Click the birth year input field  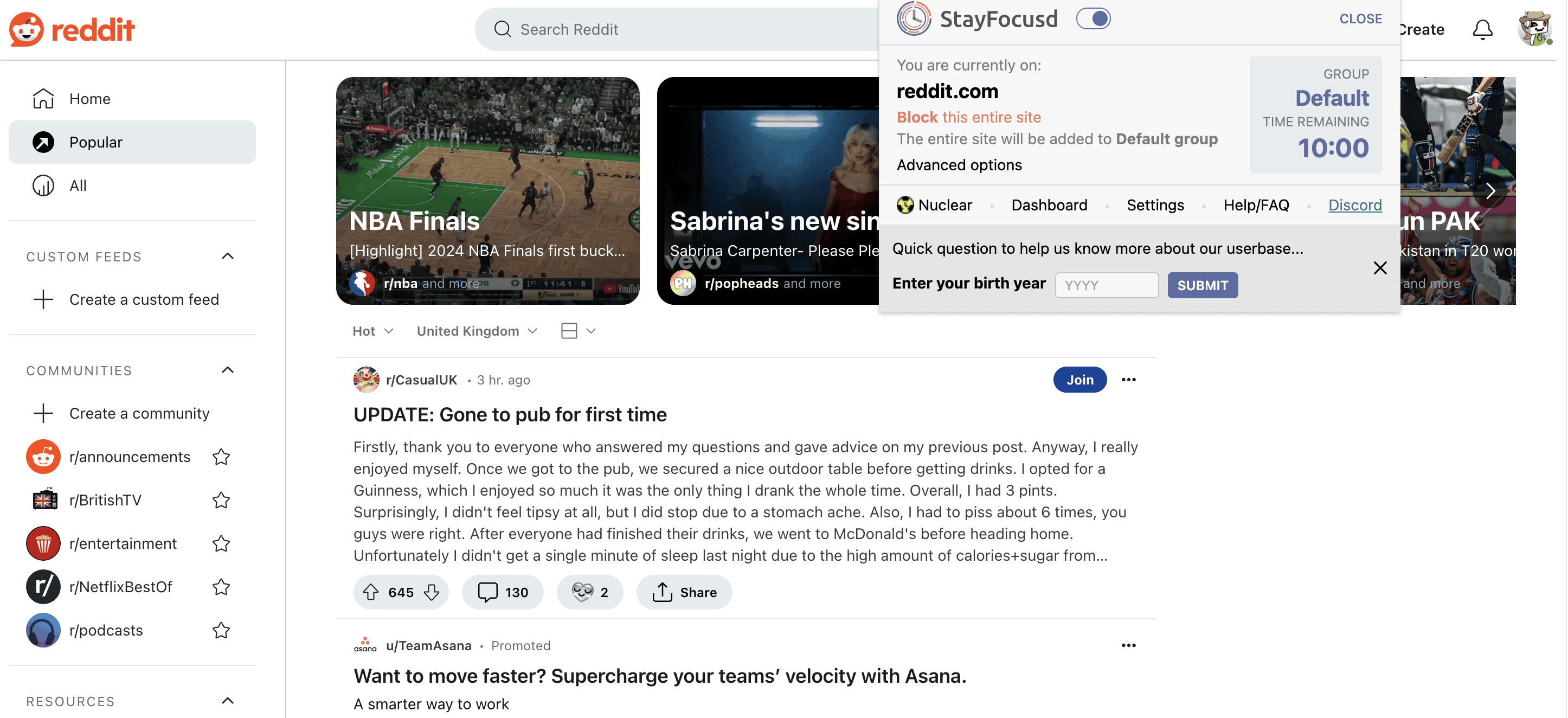click(1106, 285)
